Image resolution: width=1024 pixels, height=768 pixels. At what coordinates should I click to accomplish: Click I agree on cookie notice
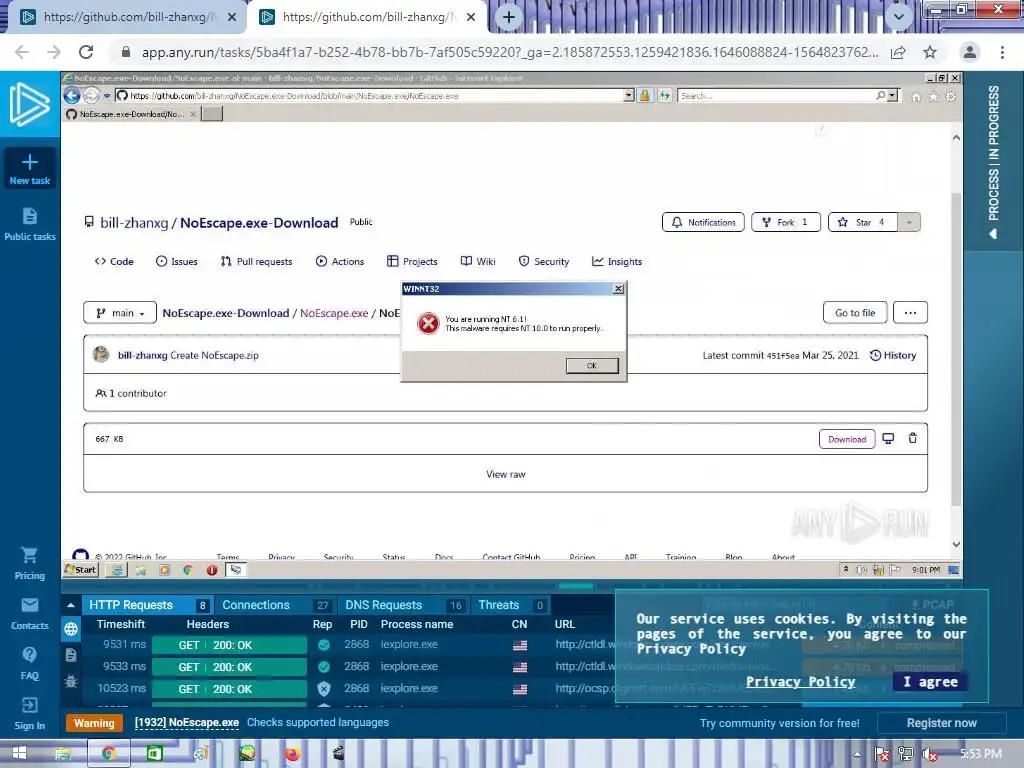click(930, 682)
